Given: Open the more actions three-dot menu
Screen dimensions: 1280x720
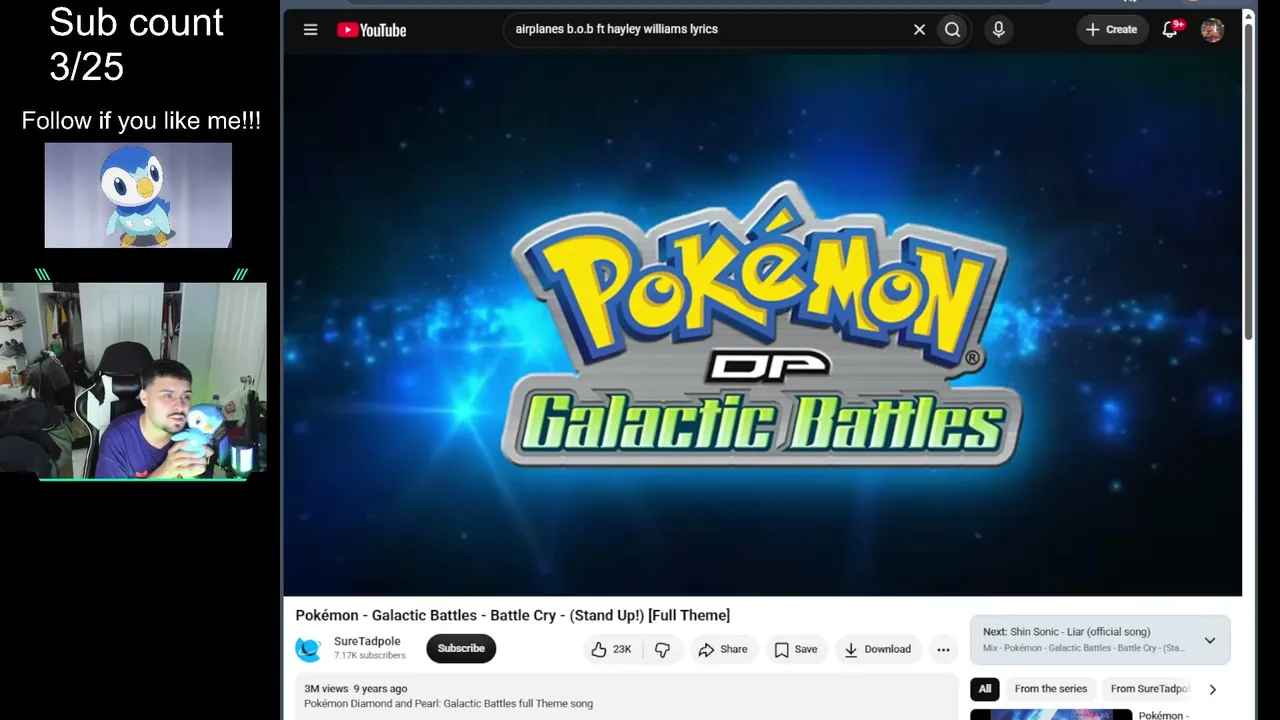Looking at the screenshot, I should coord(943,649).
